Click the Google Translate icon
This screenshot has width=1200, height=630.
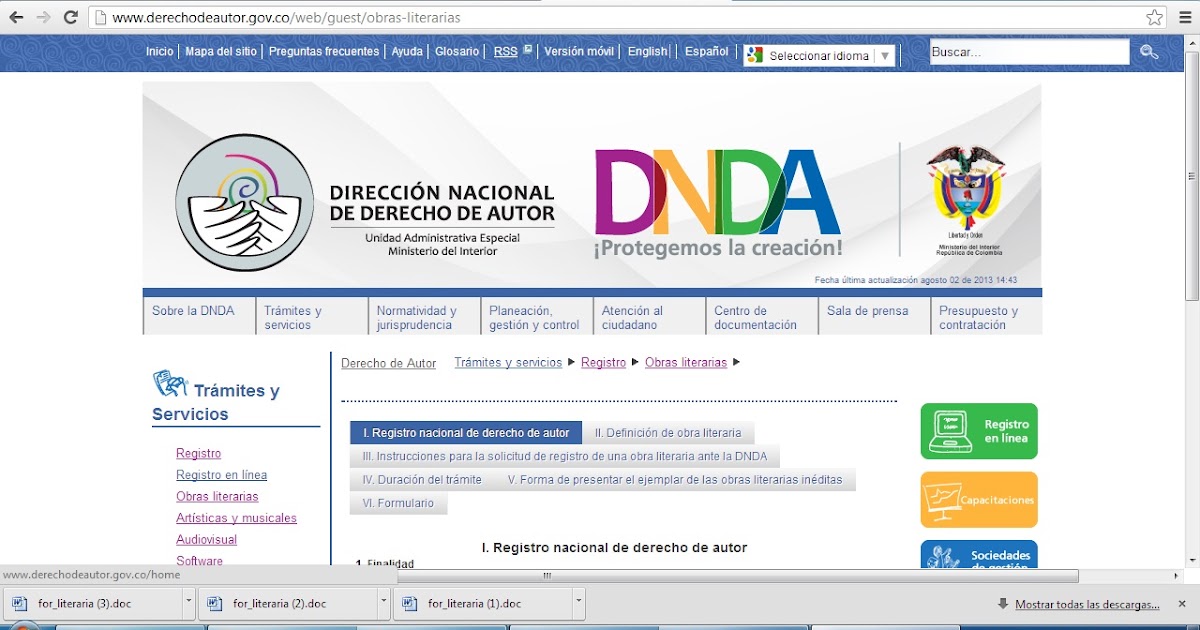point(754,55)
